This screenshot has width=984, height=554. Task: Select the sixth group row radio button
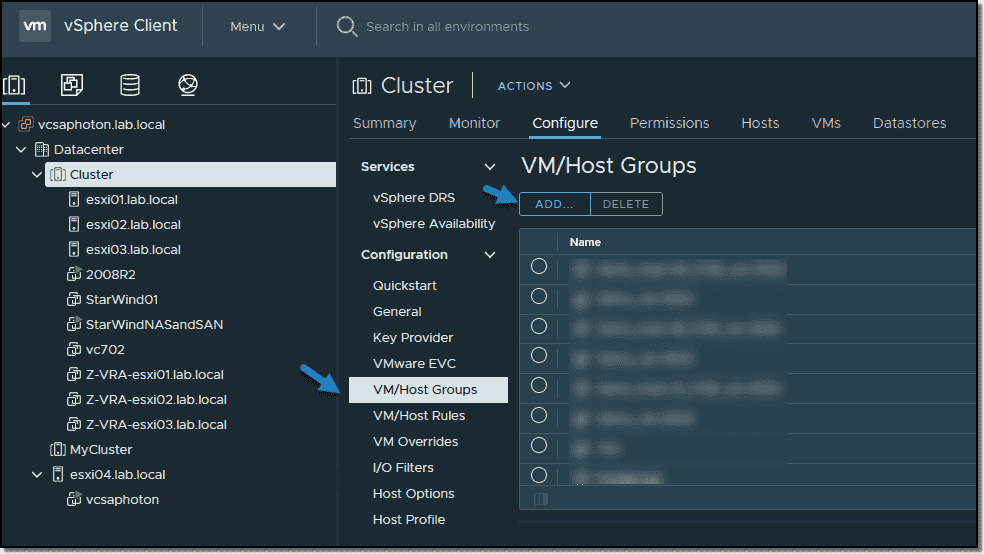tap(539, 415)
